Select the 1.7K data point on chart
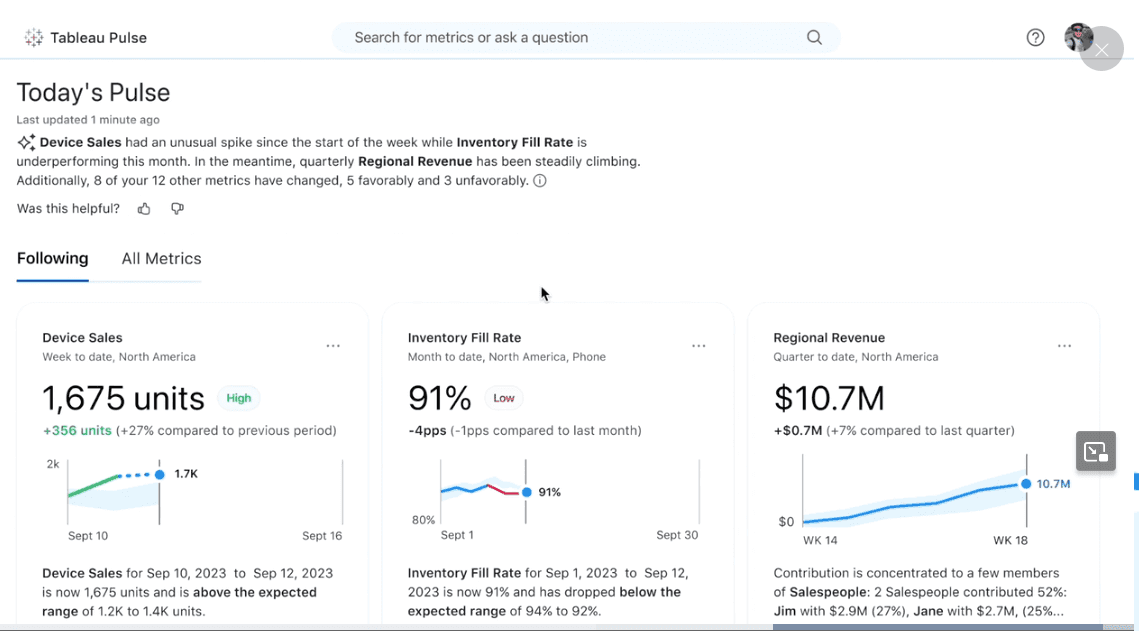 pos(160,474)
